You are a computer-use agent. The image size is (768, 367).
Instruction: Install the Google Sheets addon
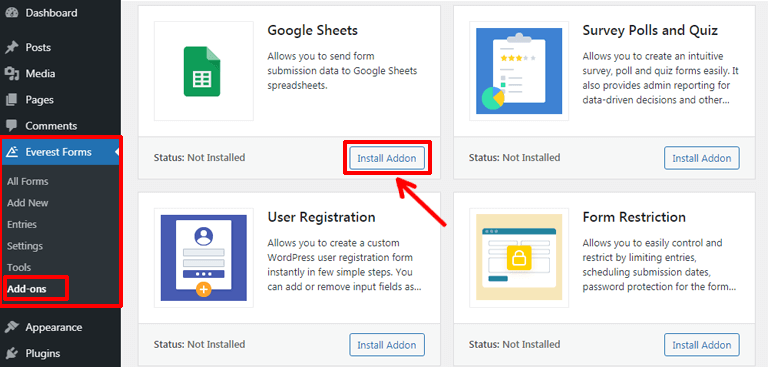[x=387, y=158]
